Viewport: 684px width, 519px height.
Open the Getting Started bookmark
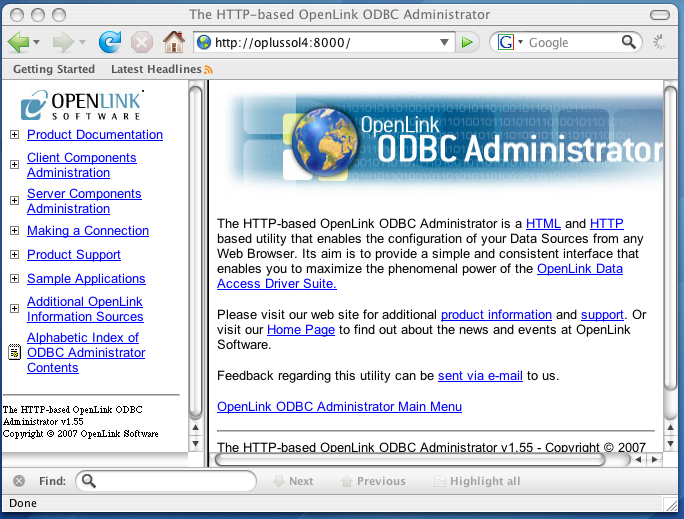(54, 69)
